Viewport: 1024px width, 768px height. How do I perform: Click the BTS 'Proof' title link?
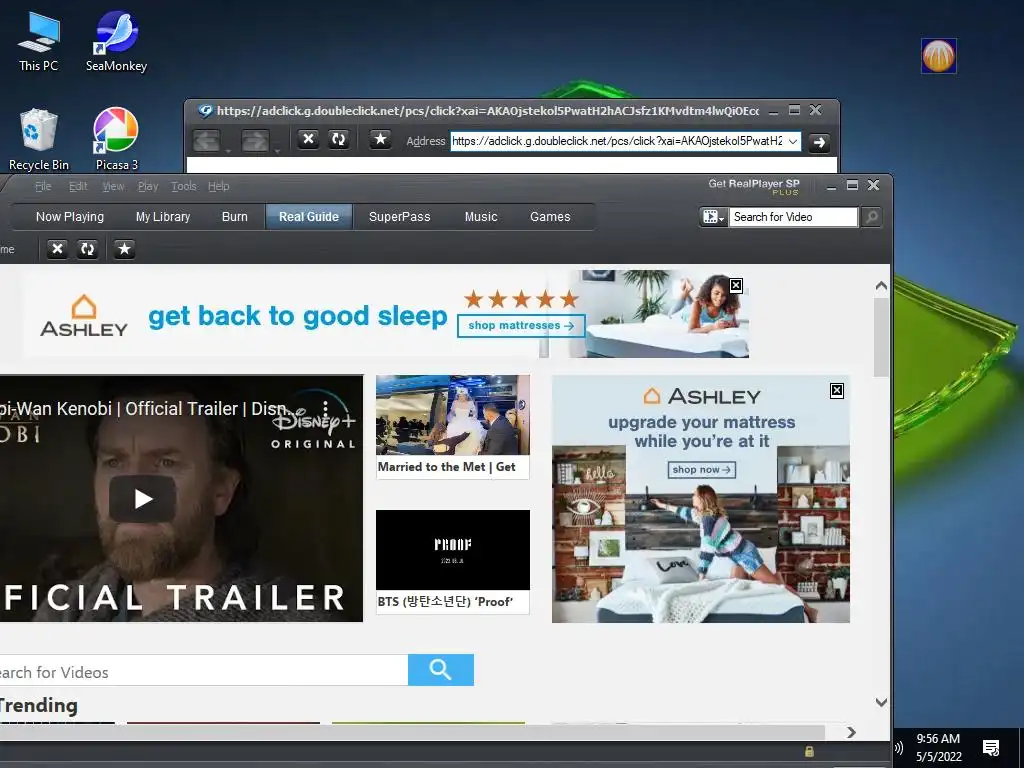(445, 601)
